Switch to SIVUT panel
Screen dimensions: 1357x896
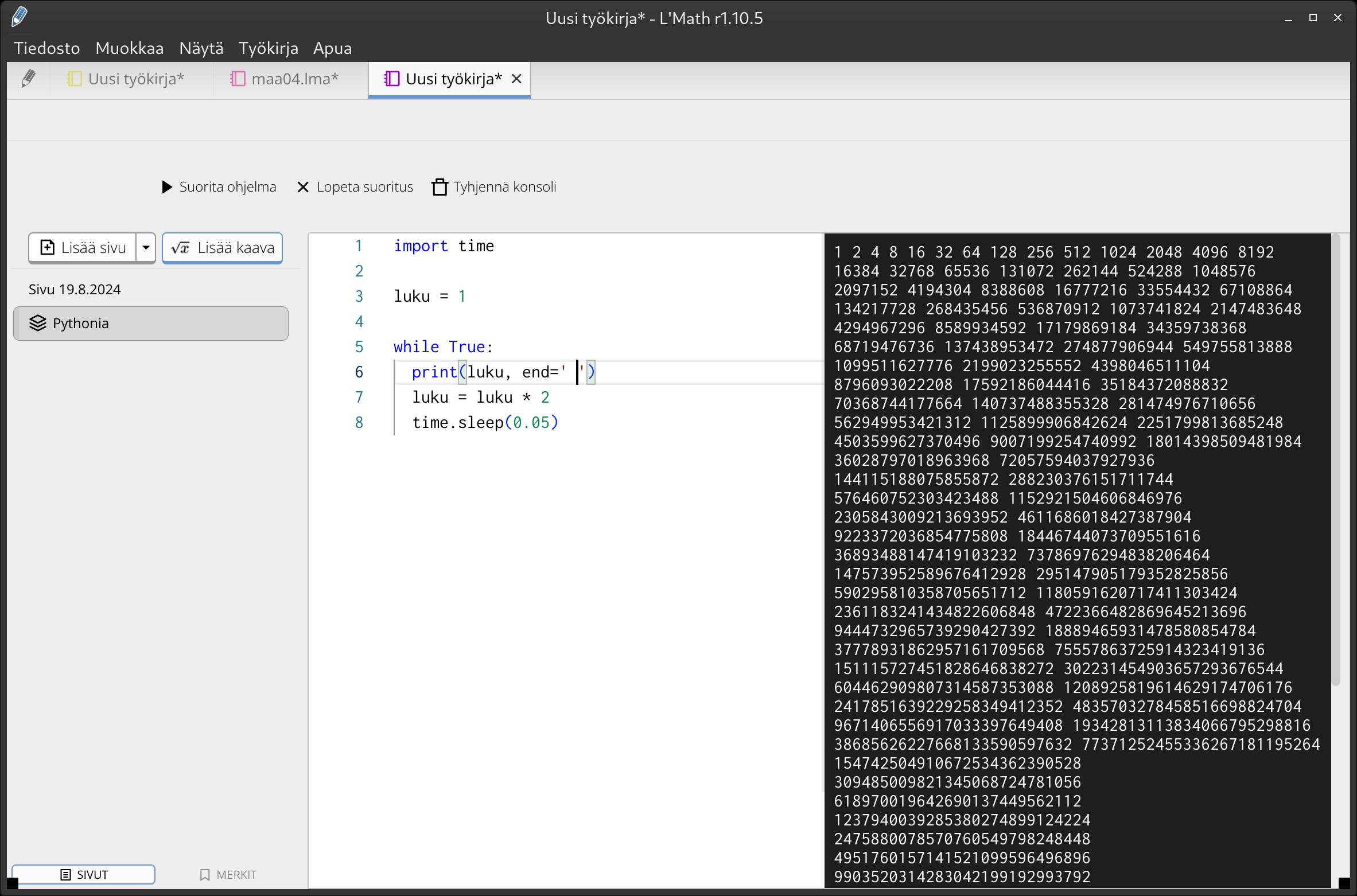(84, 875)
